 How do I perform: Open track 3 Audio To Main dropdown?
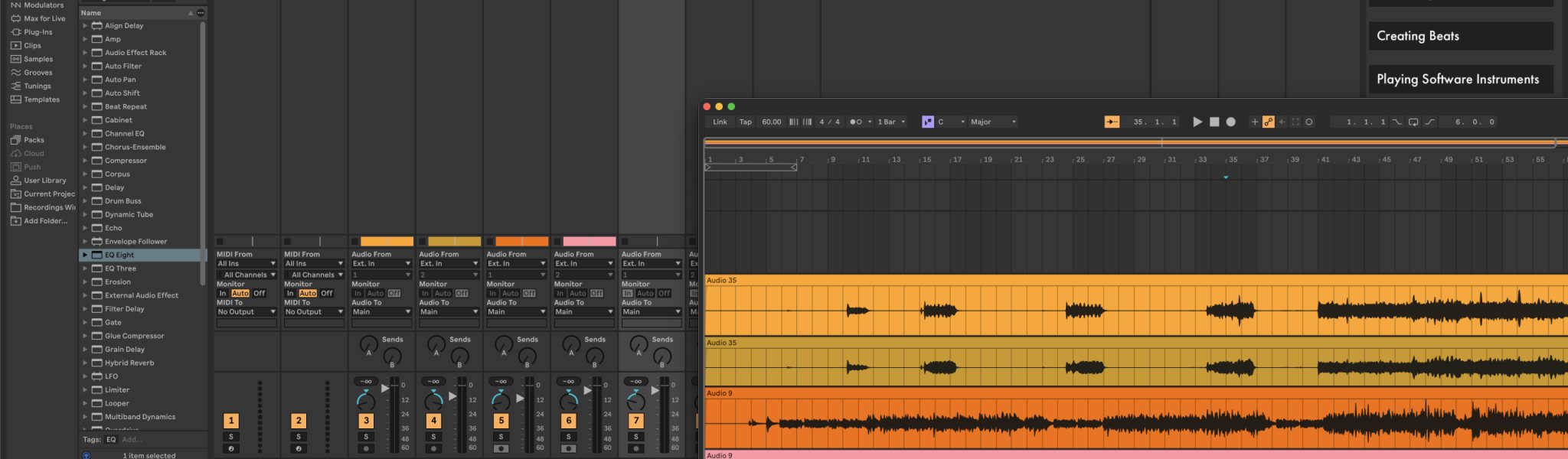(381, 312)
